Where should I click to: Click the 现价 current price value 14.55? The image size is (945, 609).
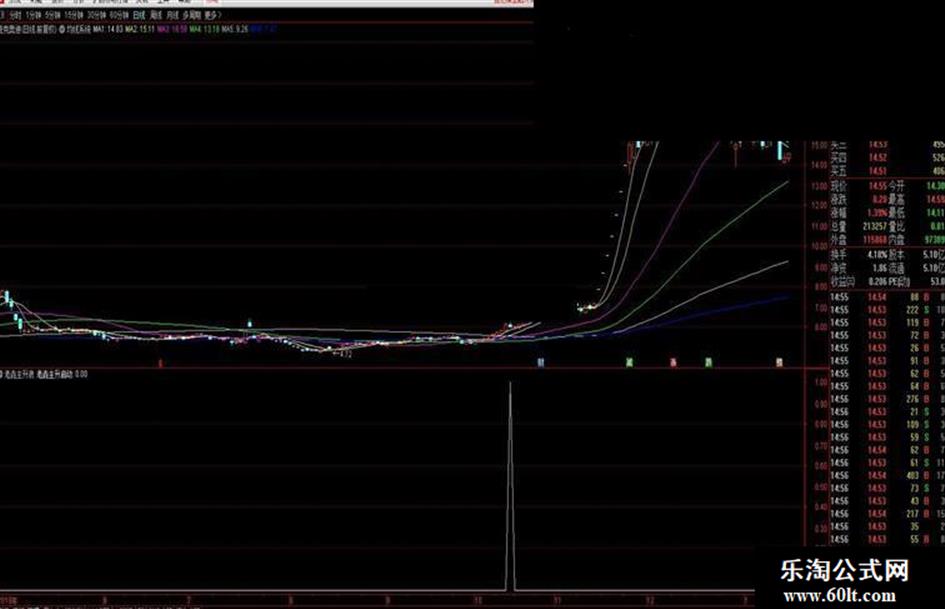pos(877,186)
